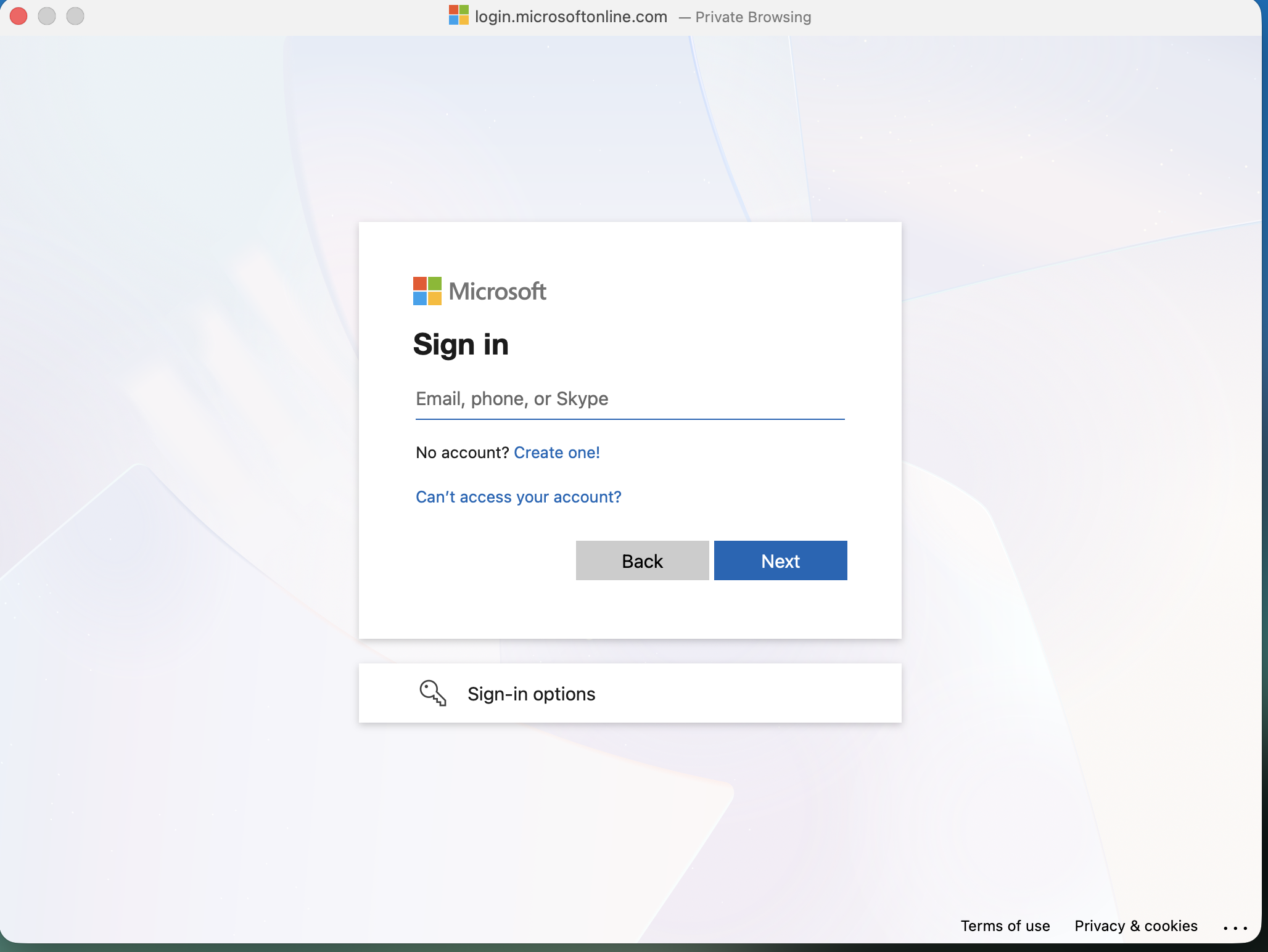Click the Email, phone, or Skype field

tap(630, 399)
